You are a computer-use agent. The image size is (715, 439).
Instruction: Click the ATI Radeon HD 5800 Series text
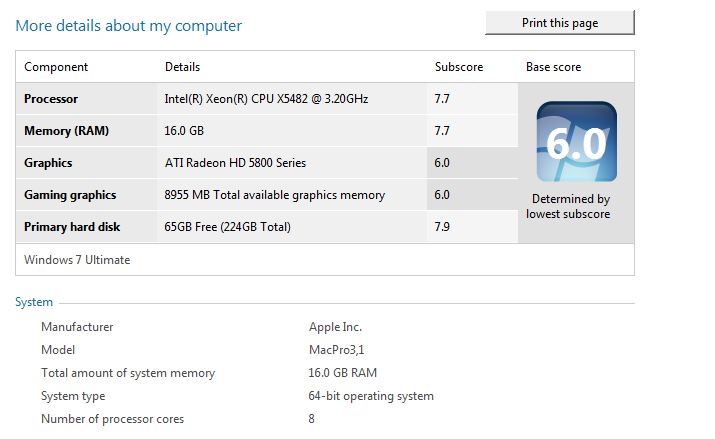[235, 163]
